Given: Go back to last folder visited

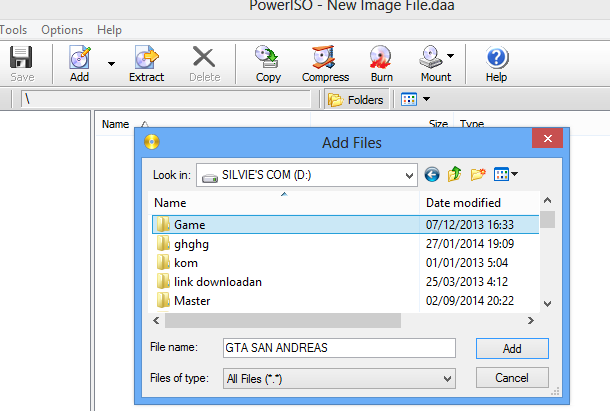Looking at the screenshot, I should (432, 174).
